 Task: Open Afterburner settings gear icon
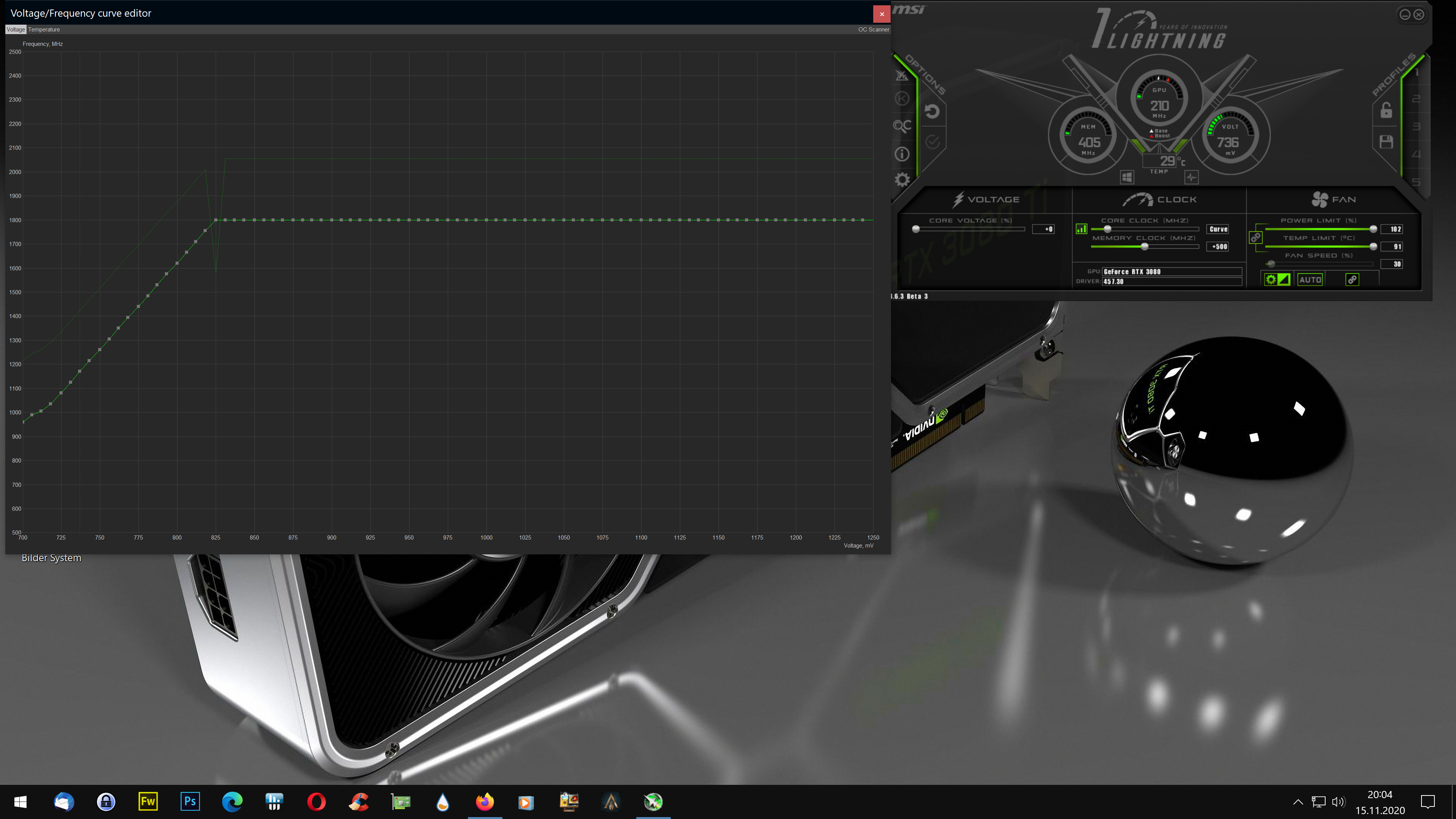[x=902, y=180]
